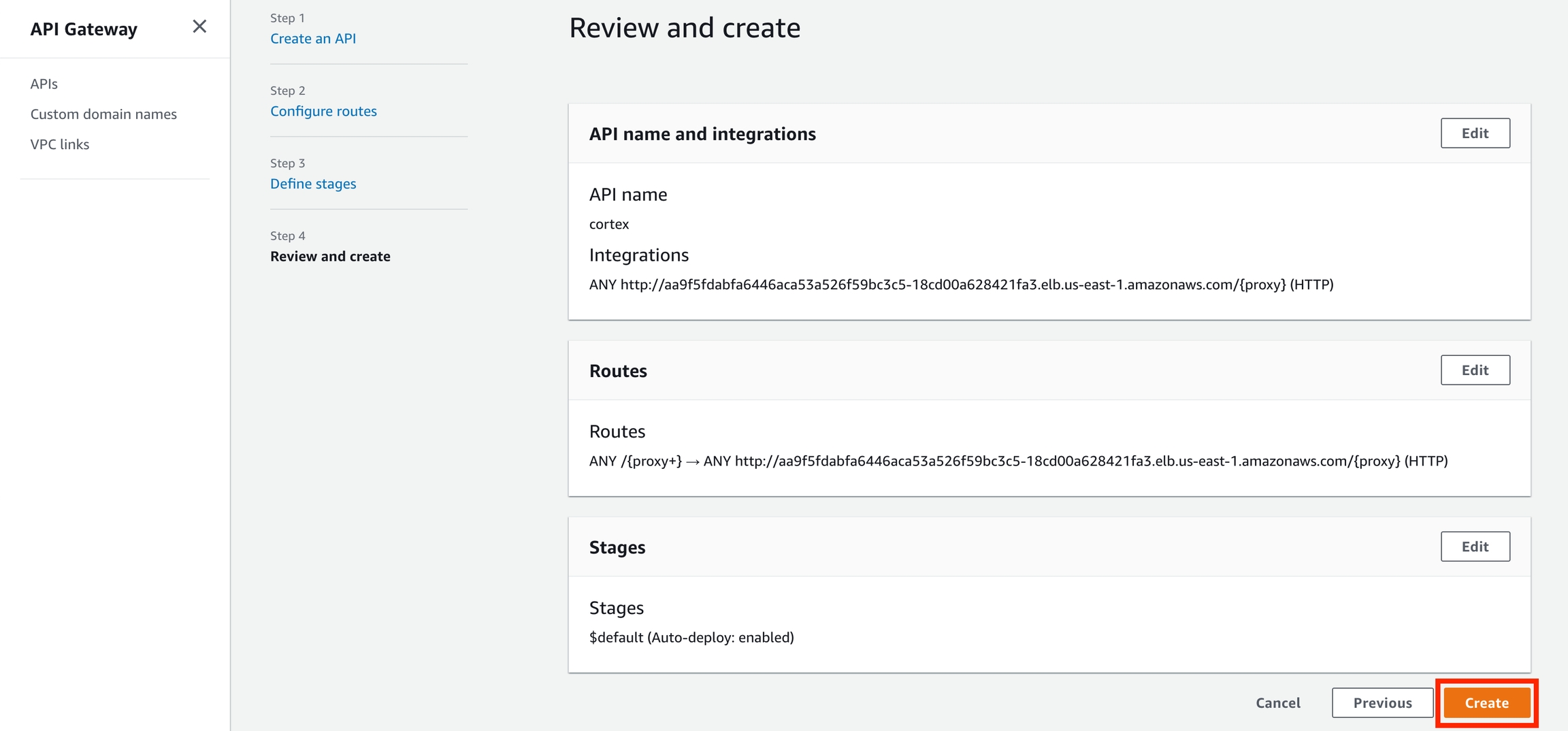Select the Review and create step label
The width and height of the screenshot is (1568, 731).
(330, 257)
